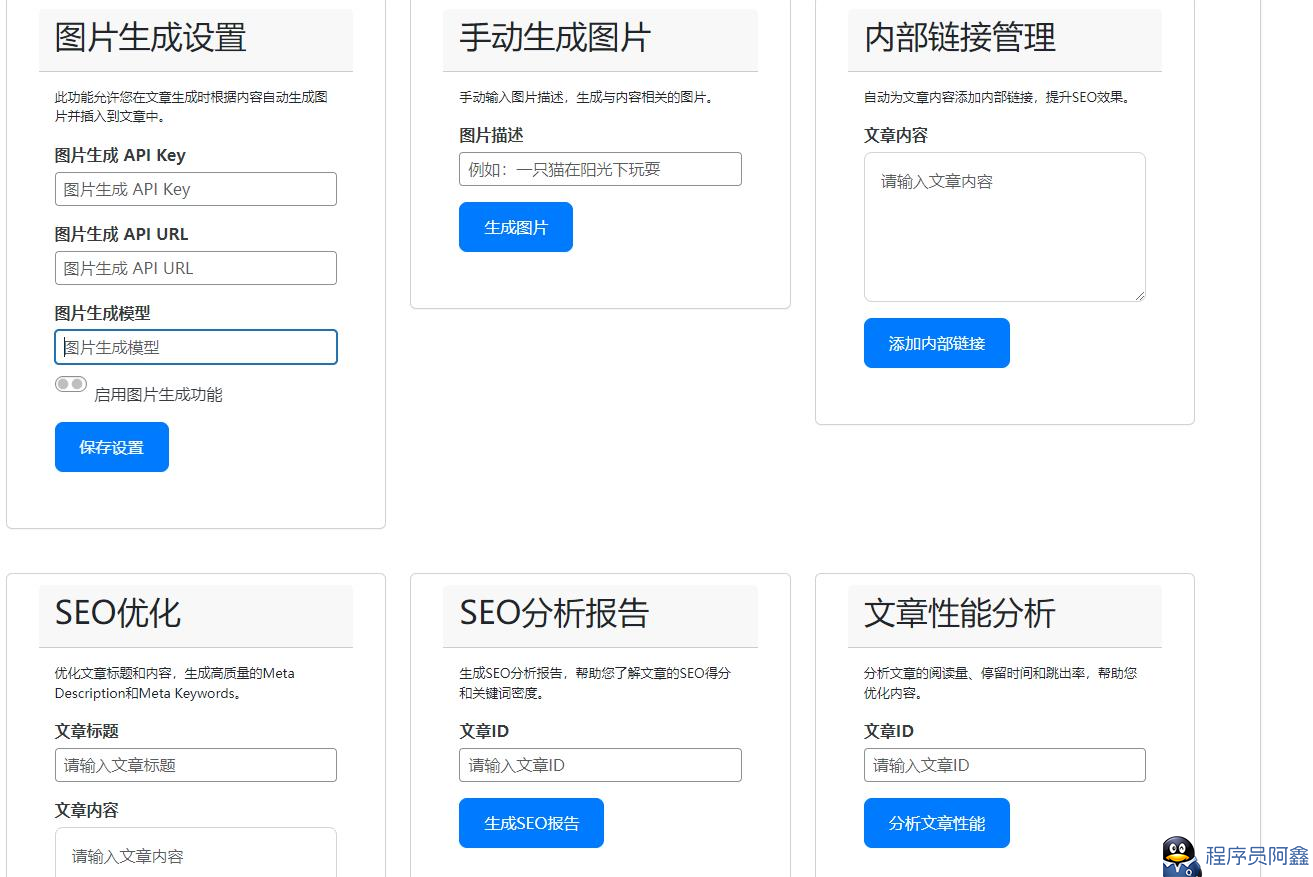Toggle the 启用图片生成功能 switch
The width and height of the screenshot is (1313, 877).
coord(71,384)
